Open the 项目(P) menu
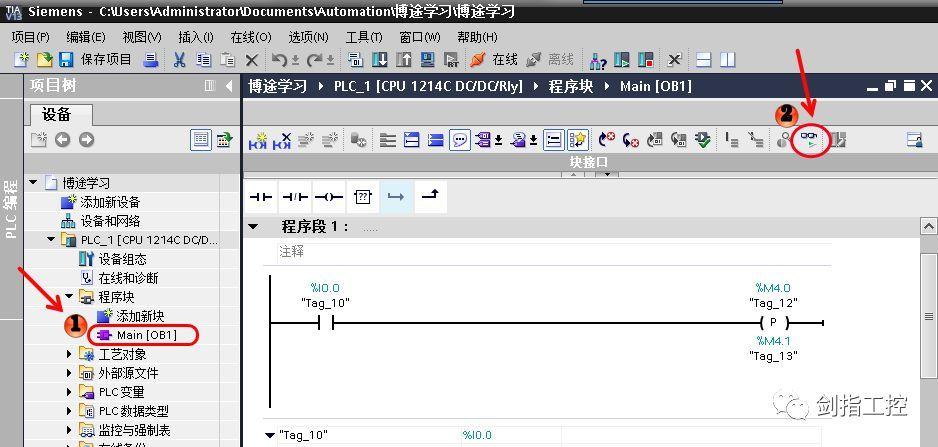Viewport: 938px width, 447px height. coord(31,37)
